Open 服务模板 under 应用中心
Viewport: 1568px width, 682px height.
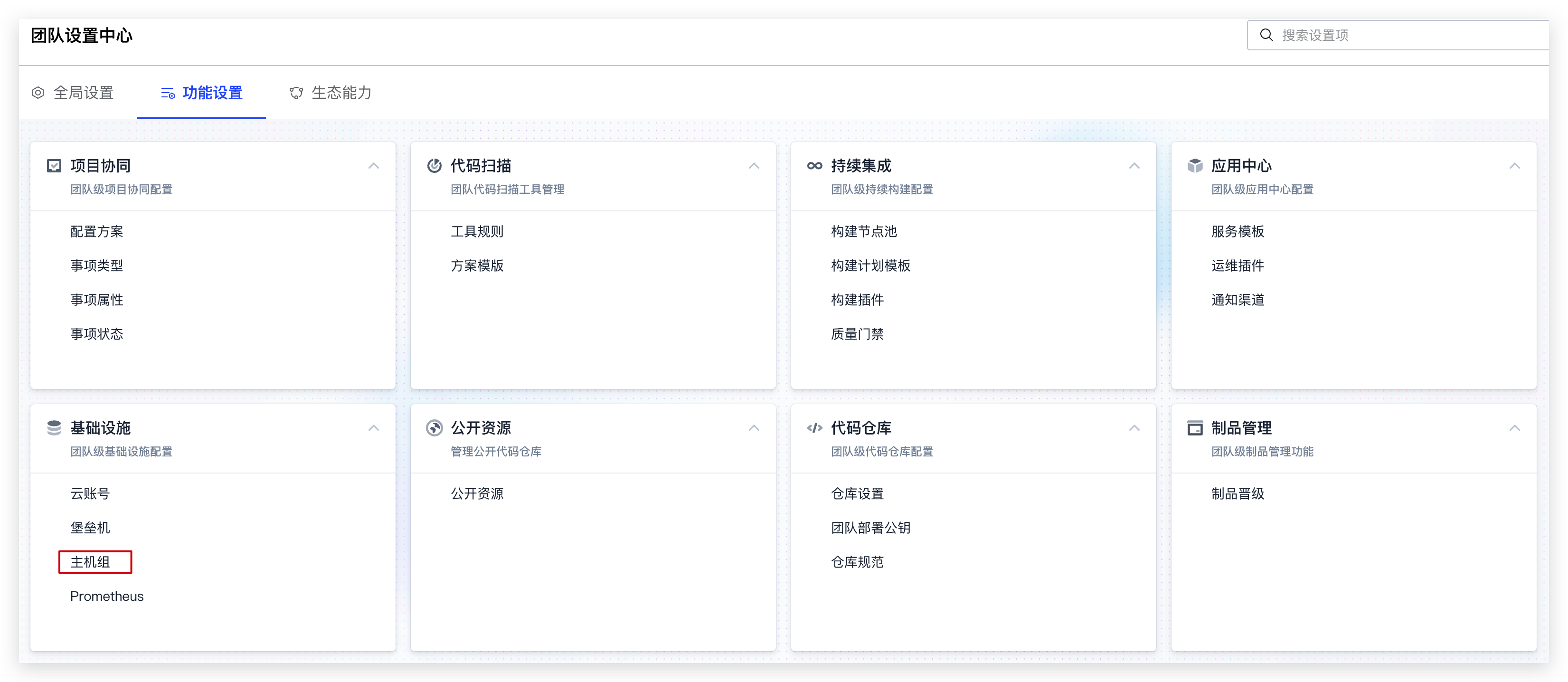coord(1238,231)
